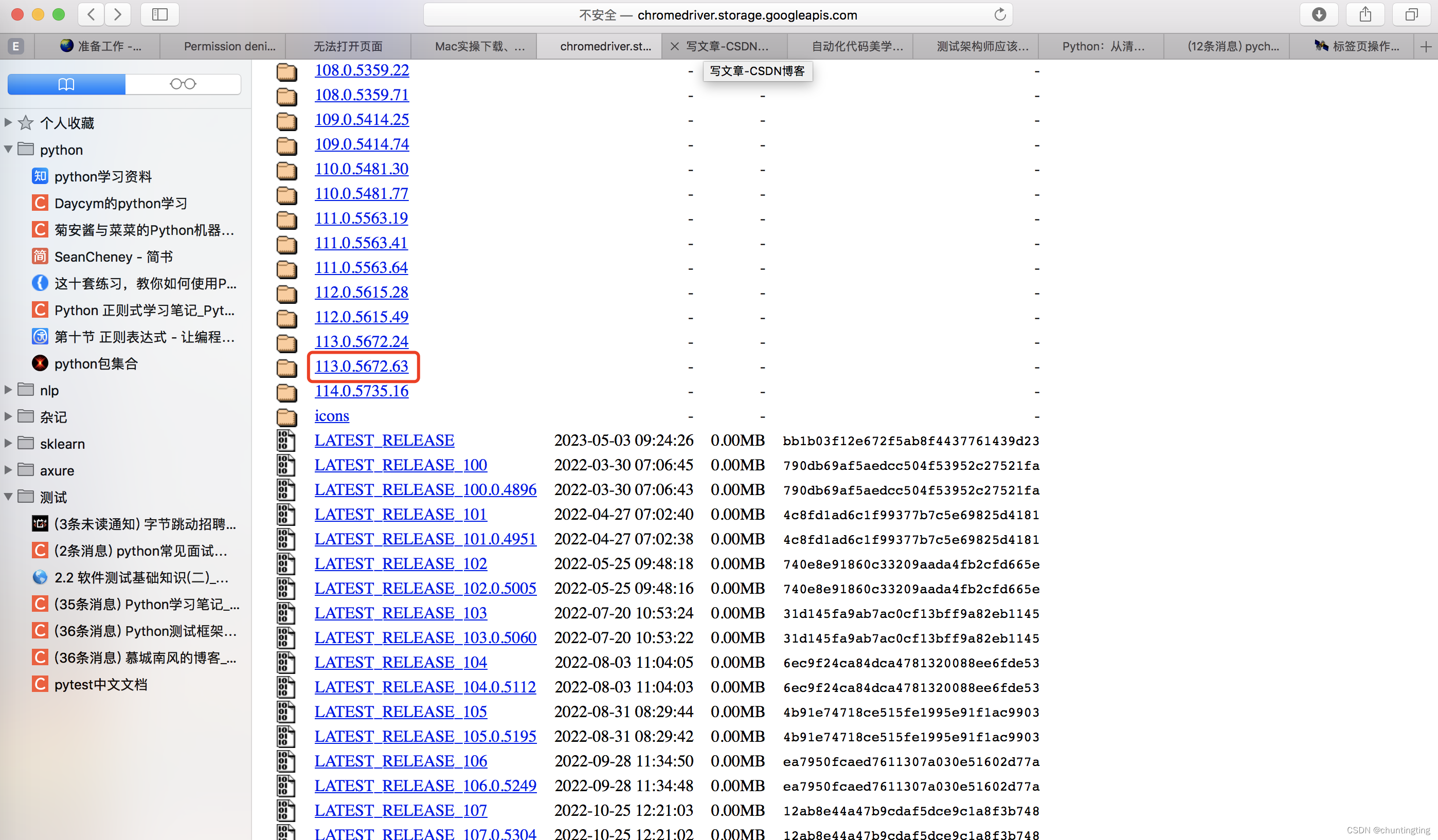Viewport: 1438px width, 840px height.
Task: Open the python学习资料 bookmark icon
Action: pyautogui.click(x=40, y=176)
